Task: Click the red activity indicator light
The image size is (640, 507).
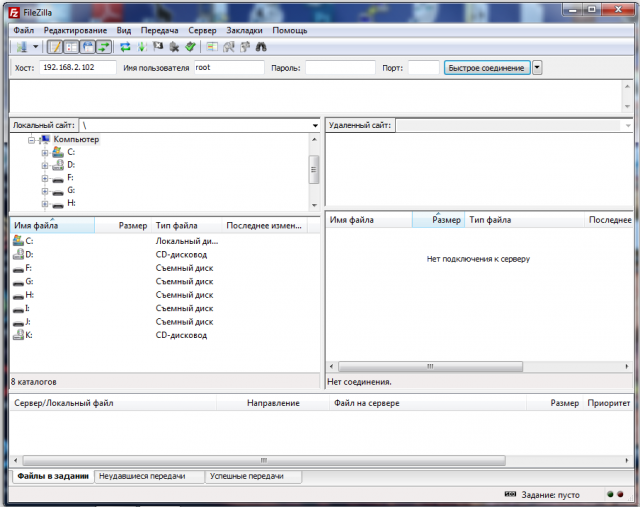Action: (x=620, y=494)
